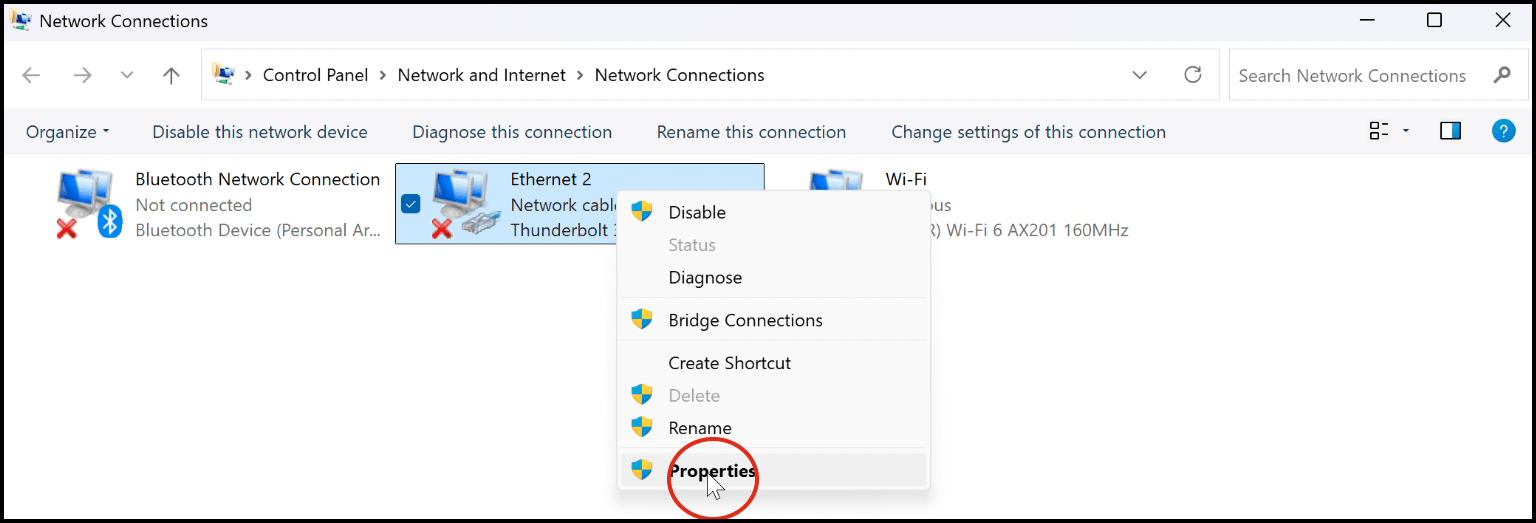Open the recent locations chevron
The width and height of the screenshot is (1536, 523).
127,75
